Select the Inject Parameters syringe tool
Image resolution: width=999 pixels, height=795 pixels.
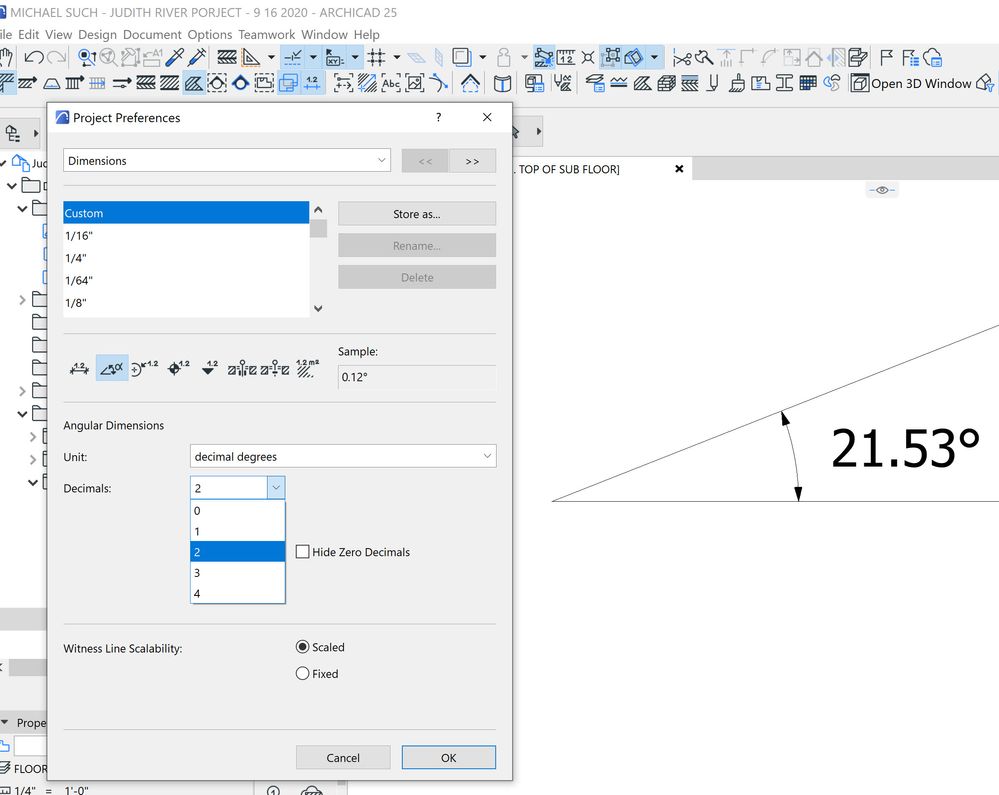coord(198,57)
